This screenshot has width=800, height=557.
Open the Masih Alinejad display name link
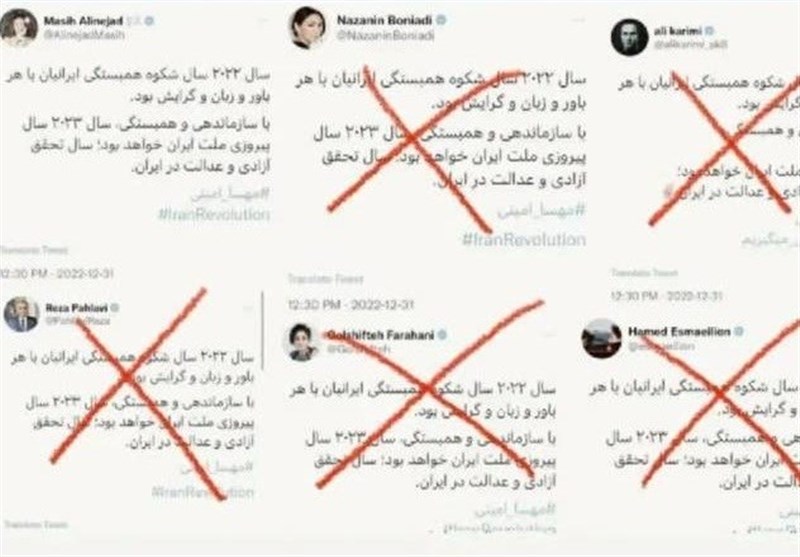coord(83,21)
